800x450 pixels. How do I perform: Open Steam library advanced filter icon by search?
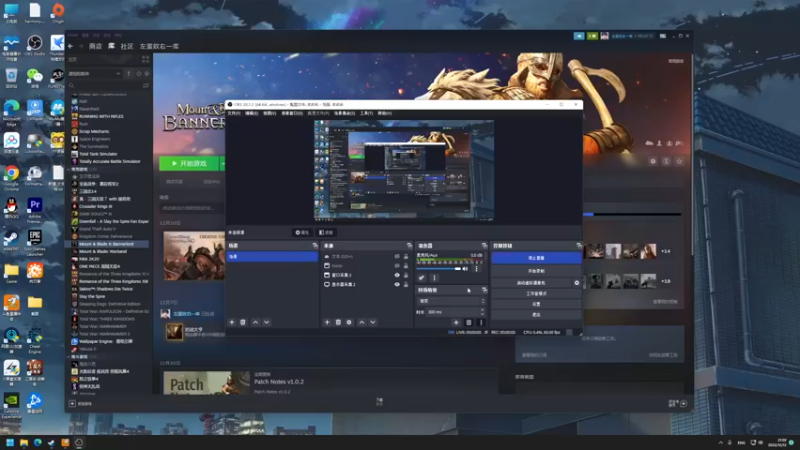coord(145,86)
